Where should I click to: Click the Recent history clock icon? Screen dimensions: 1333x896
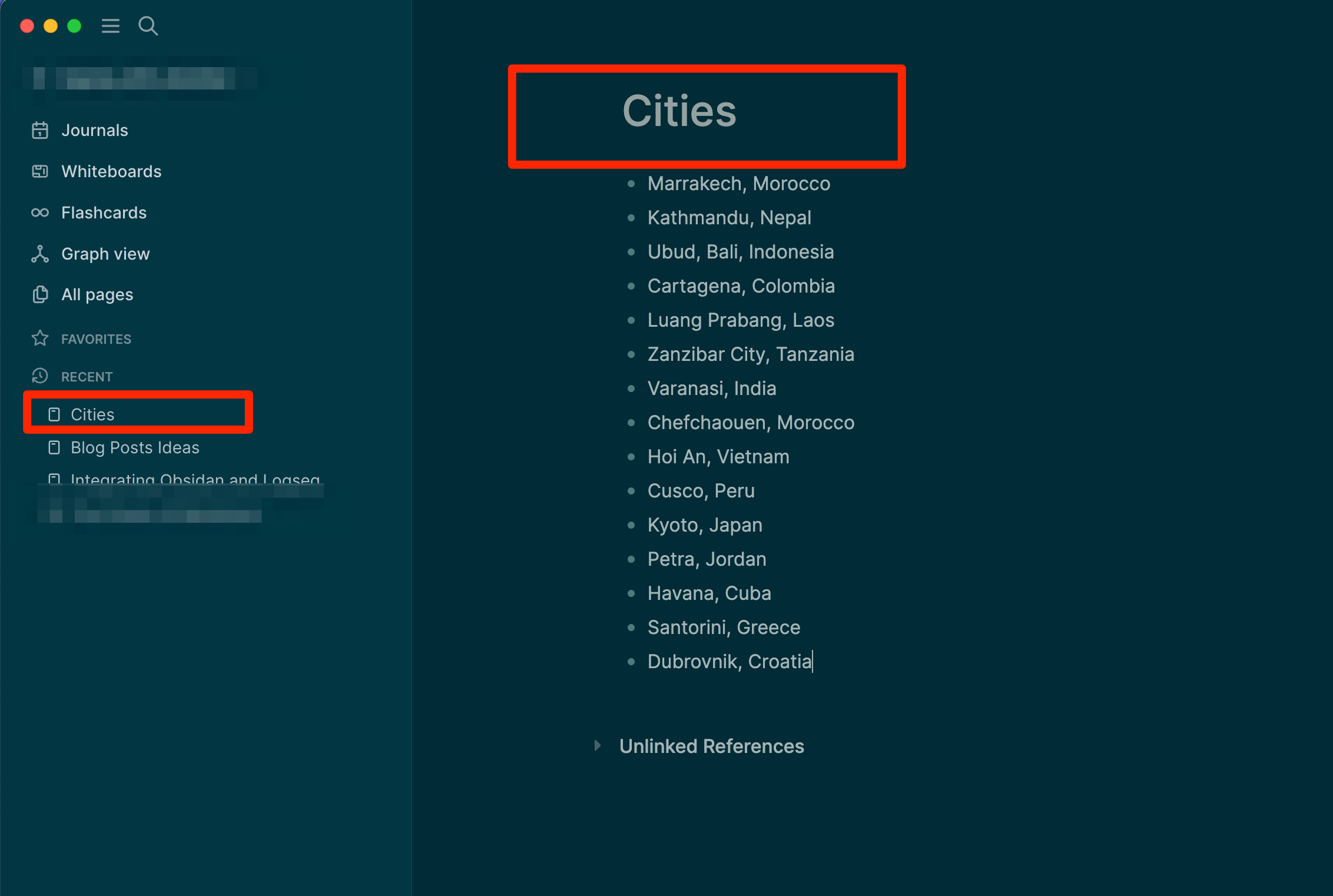(40, 376)
